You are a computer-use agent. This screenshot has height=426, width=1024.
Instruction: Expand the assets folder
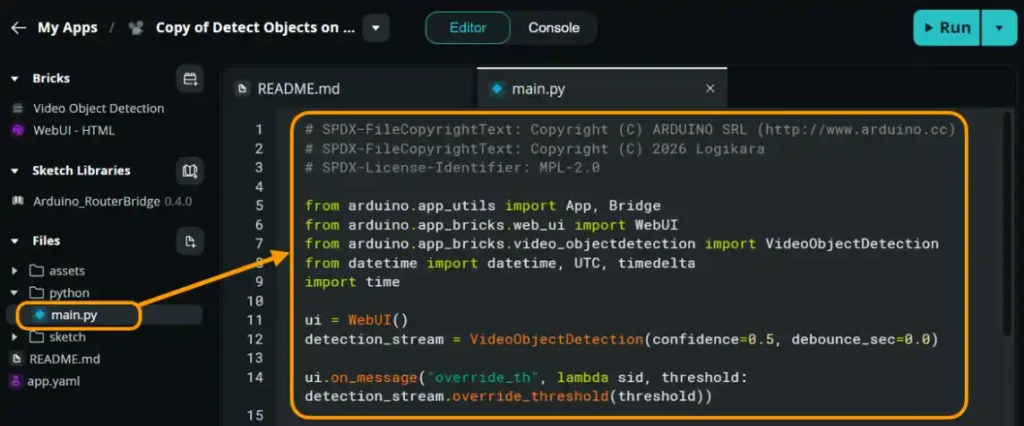point(14,270)
